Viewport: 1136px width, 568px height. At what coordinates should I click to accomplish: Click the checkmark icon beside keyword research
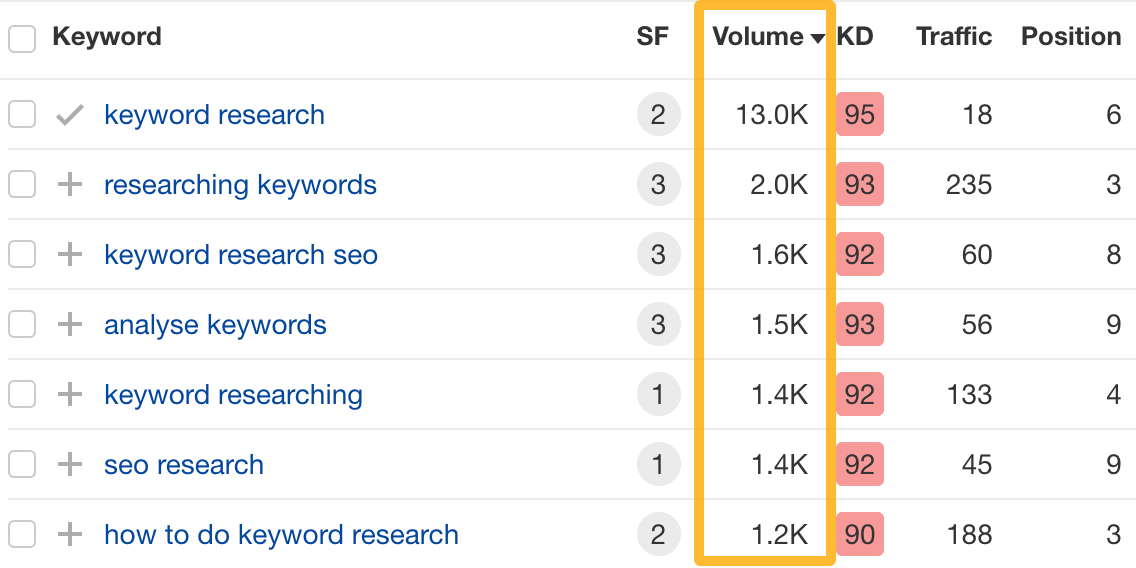[69, 115]
